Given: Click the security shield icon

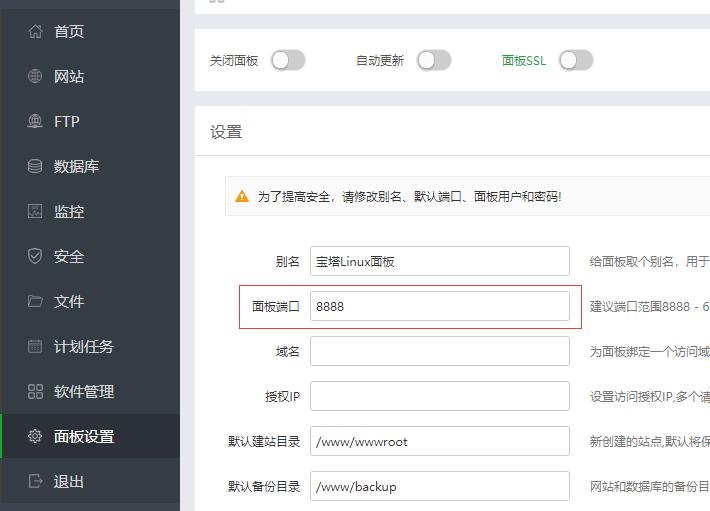Looking at the screenshot, I should pos(35,257).
